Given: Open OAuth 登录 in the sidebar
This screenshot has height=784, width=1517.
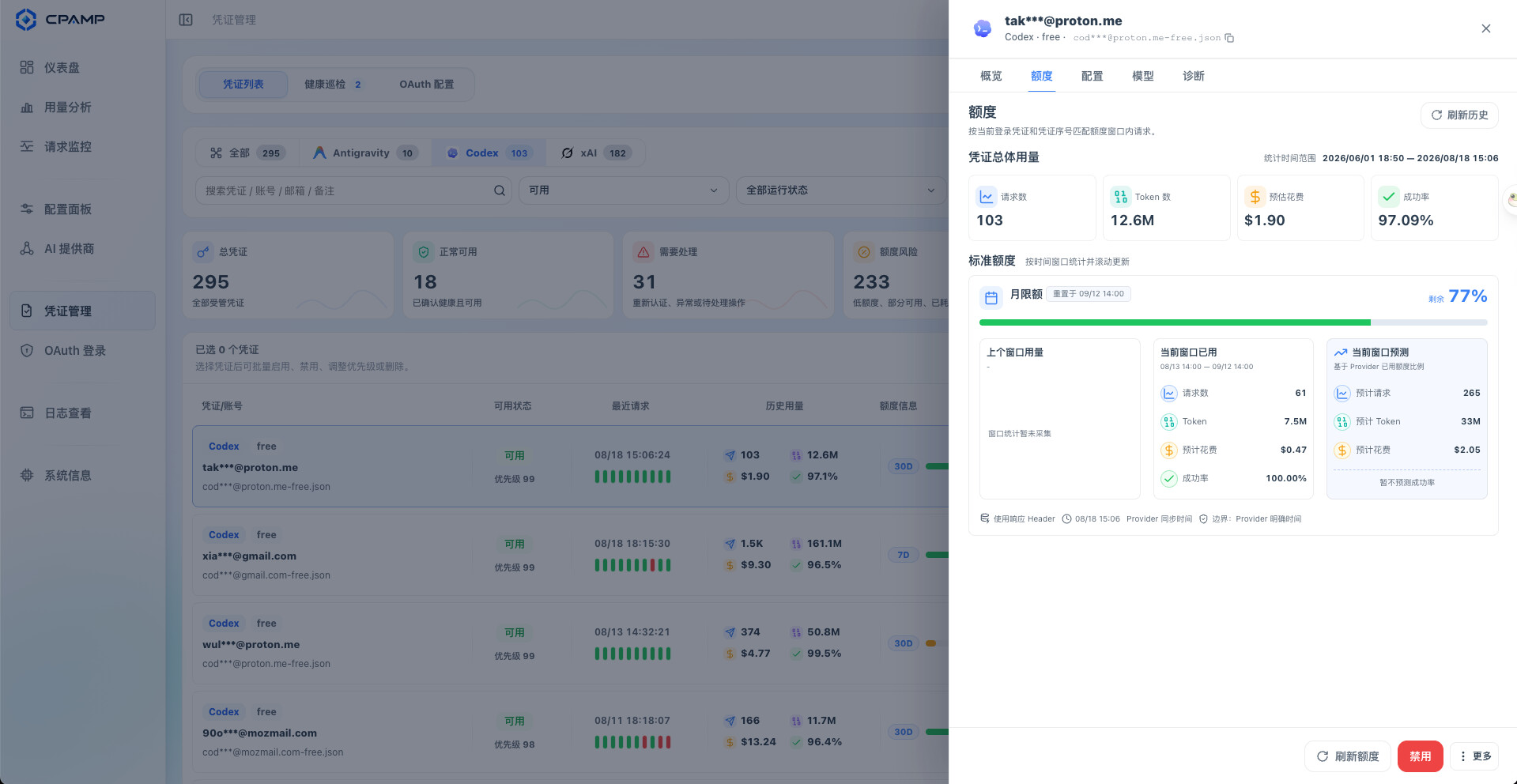Looking at the screenshot, I should click(x=82, y=351).
